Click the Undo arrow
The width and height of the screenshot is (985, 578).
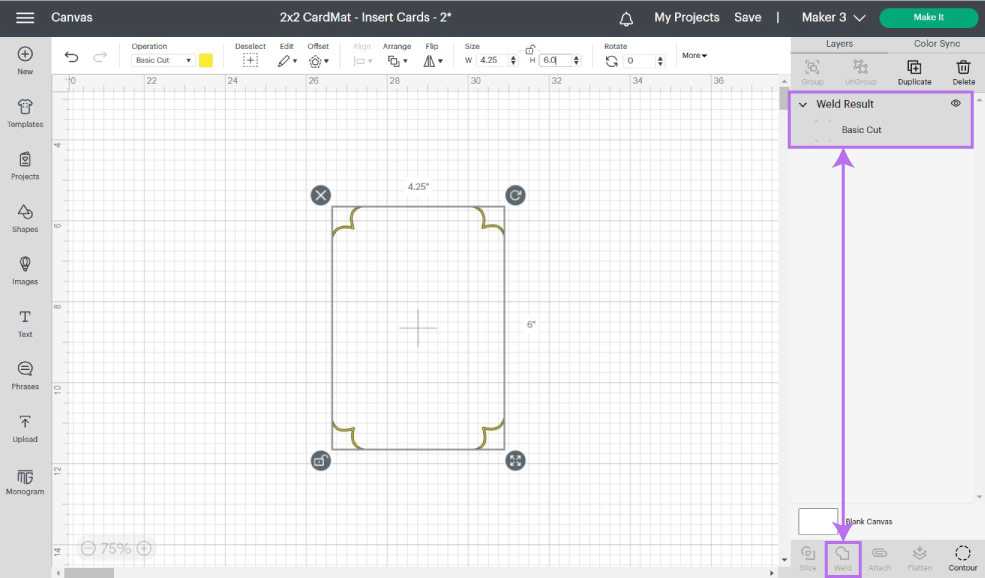pos(71,58)
